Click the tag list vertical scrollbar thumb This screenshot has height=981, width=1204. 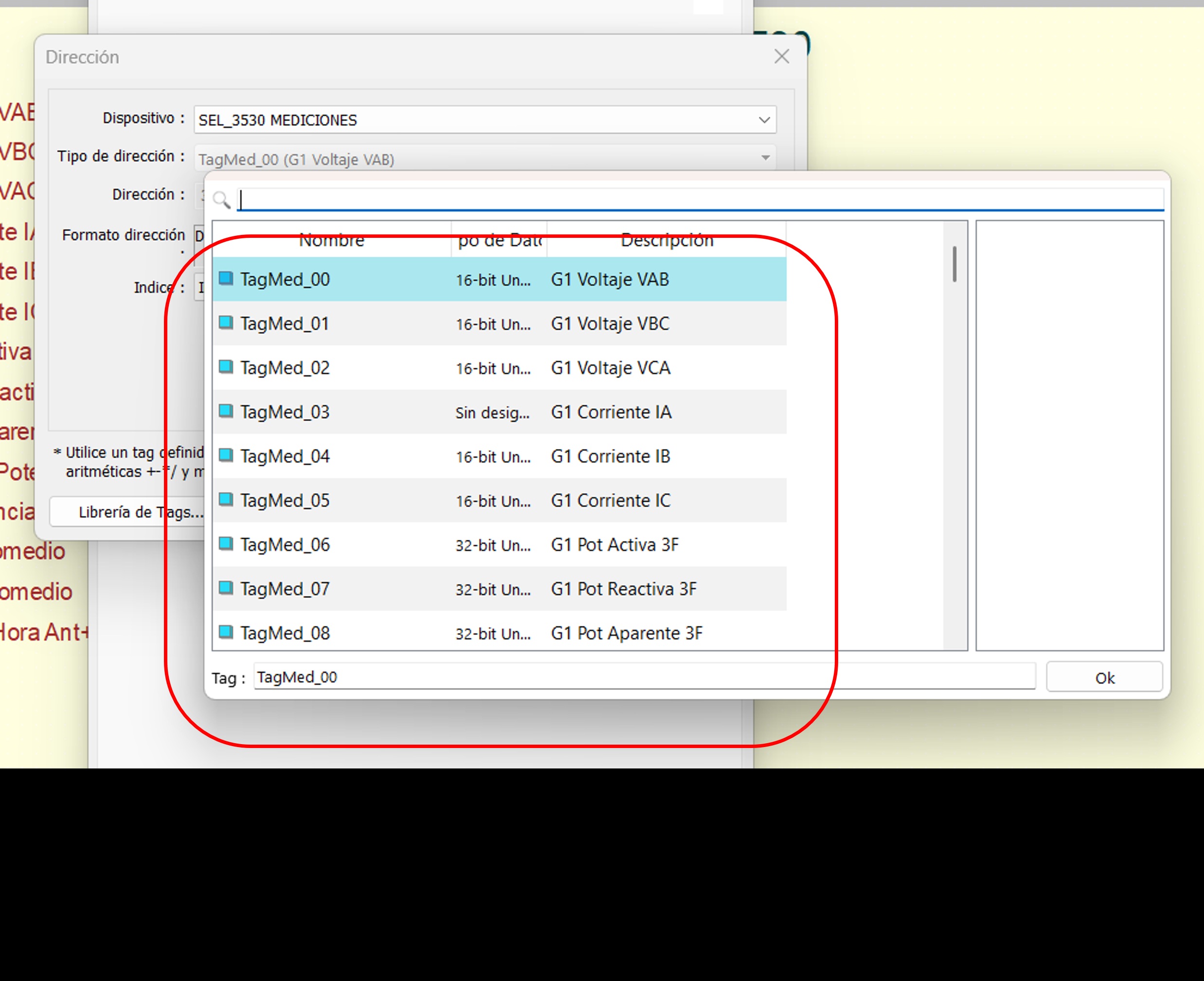pos(954,263)
